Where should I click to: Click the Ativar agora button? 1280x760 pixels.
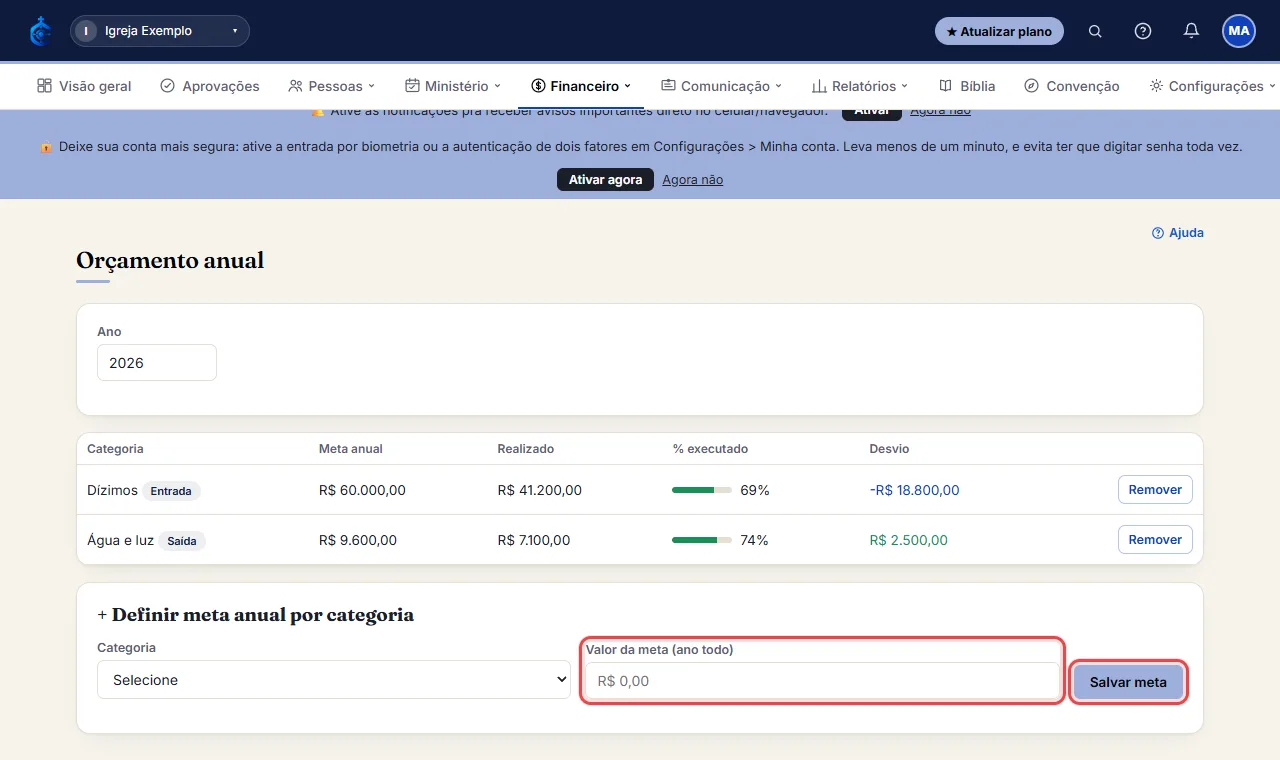click(605, 180)
